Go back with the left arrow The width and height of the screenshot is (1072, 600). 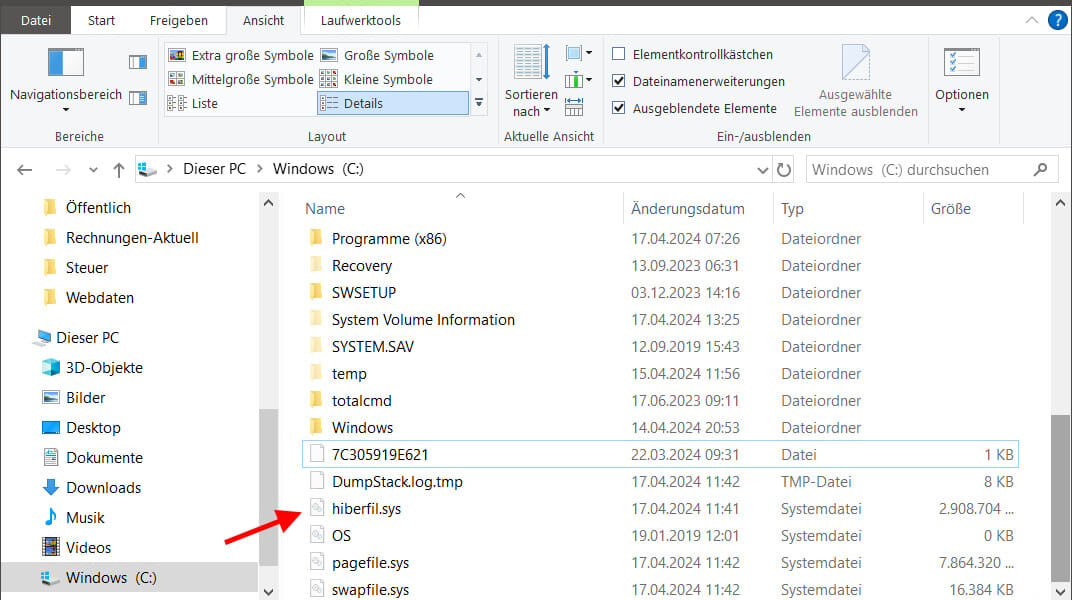[25, 169]
